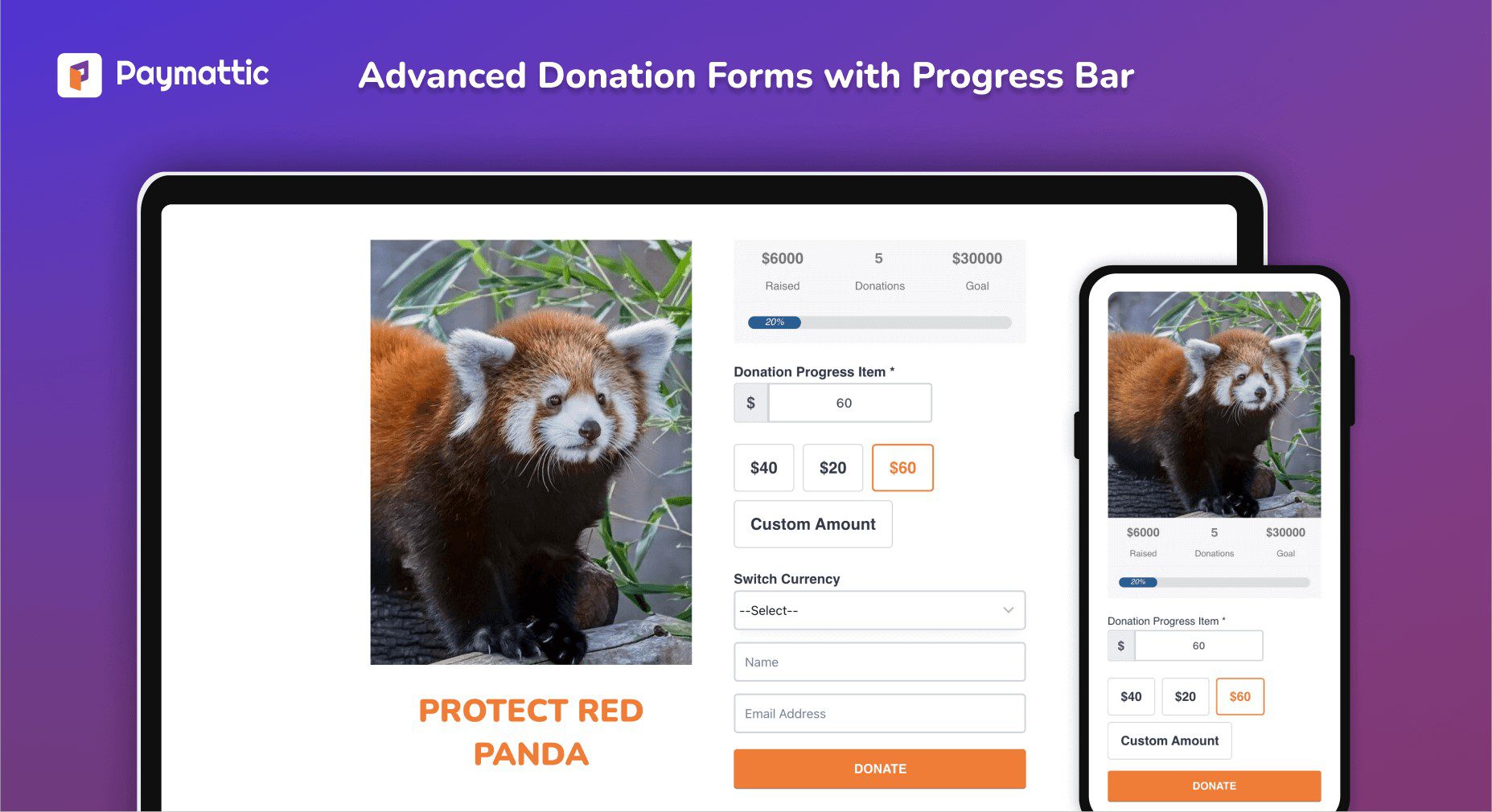The height and width of the screenshot is (812, 1492).
Task: Open the Switch Currency select dropdown
Action: tap(880, 610)
